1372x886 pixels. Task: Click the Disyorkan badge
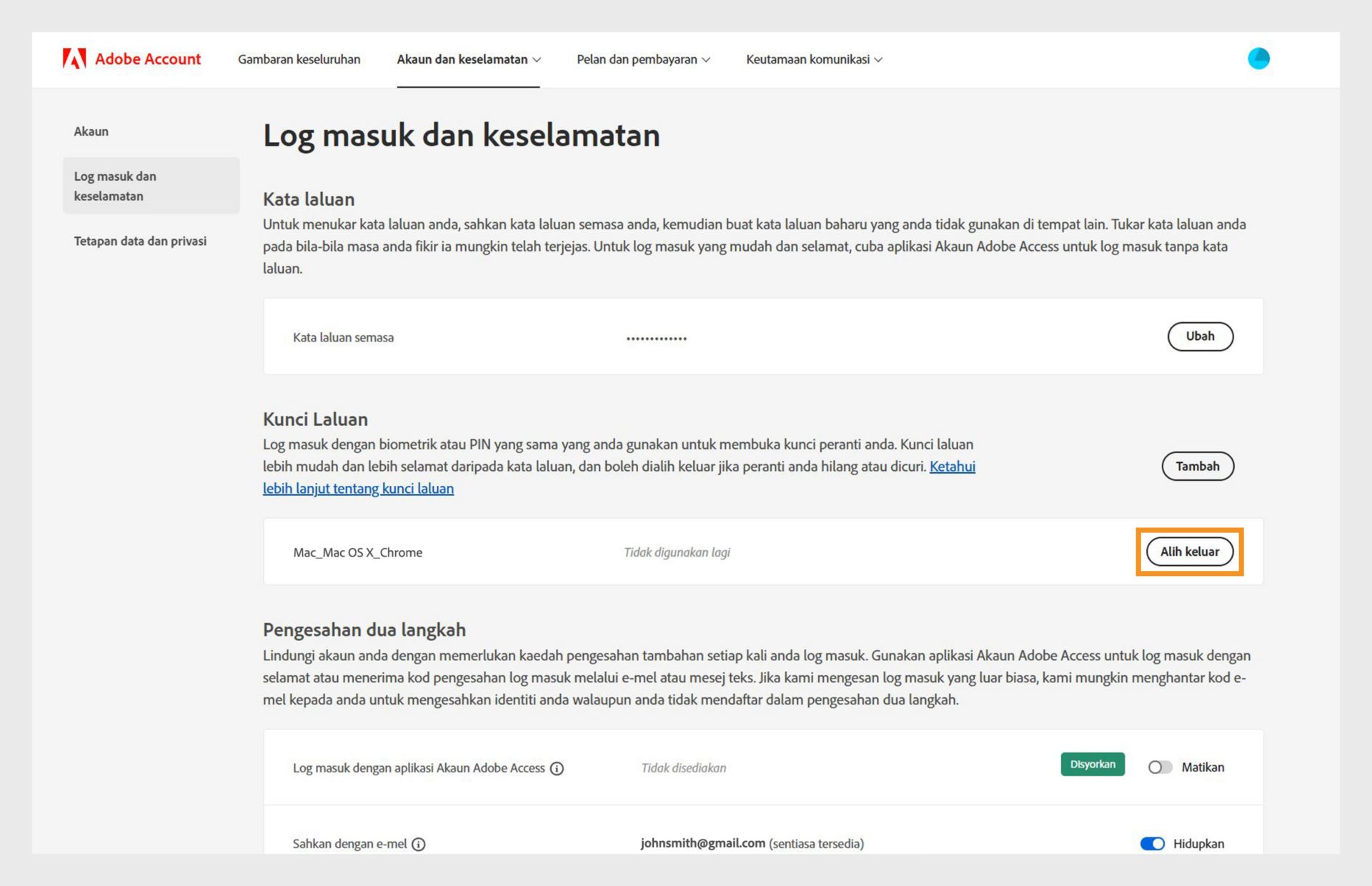point(1092,765)
